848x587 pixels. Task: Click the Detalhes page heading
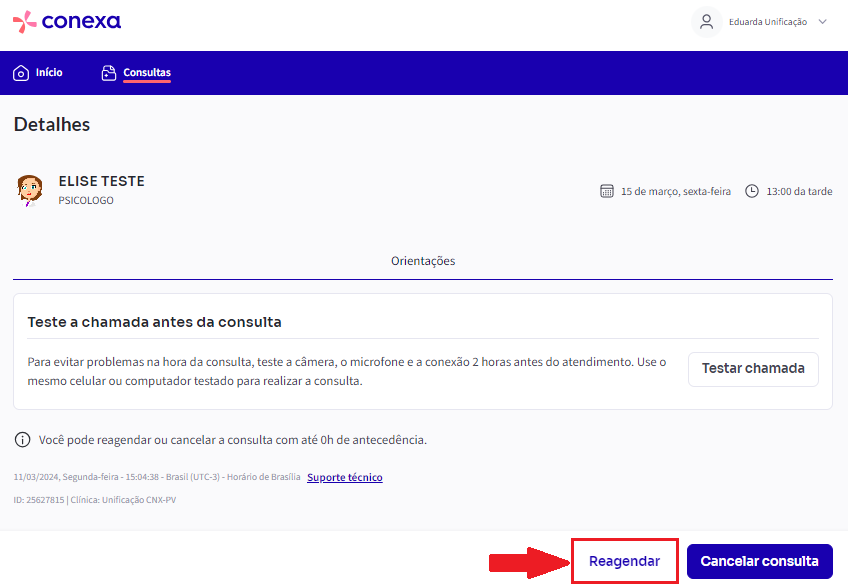coord(50,124)
